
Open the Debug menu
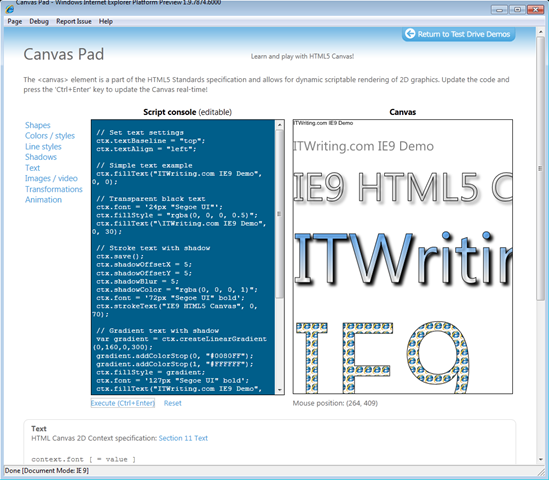39,21
